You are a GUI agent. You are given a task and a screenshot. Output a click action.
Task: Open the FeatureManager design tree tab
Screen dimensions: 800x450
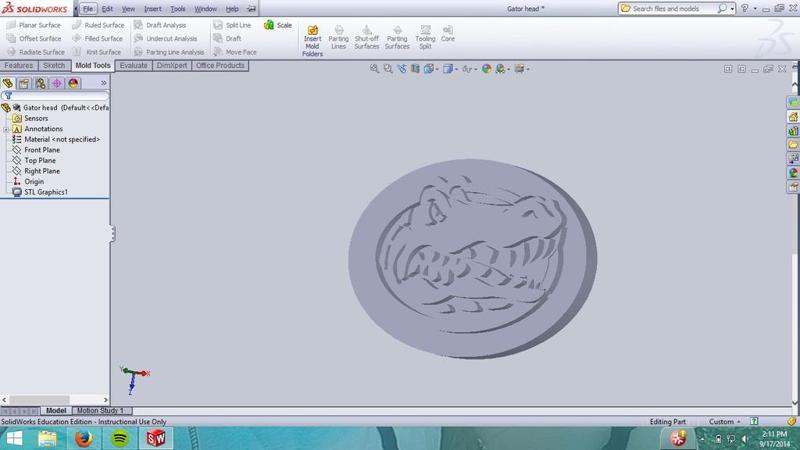pyautogui.click(x=8, y=83)
